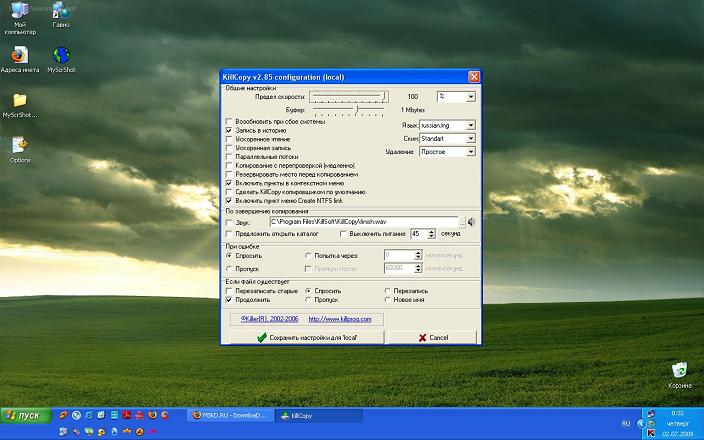Open the ©Killer{R}, 2002-2006 link
Viewport: 704px width, 440px height.
tap(269, 319)
